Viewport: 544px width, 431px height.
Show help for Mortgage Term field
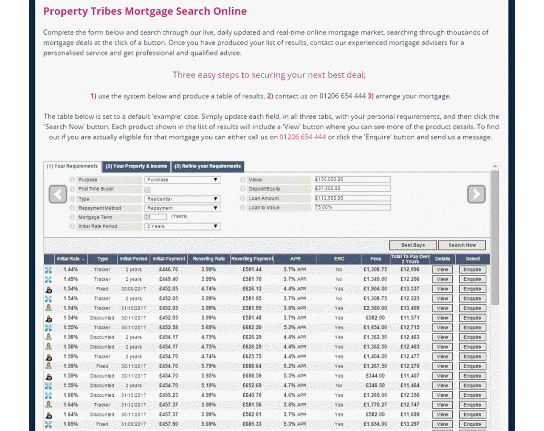coord(72,217)
